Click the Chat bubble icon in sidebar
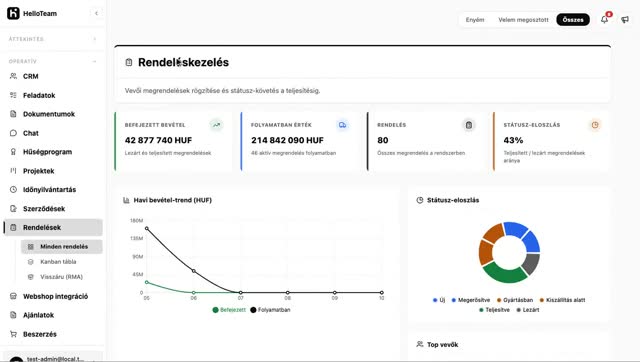Viewport: 640px width, 362px height. [x=13, y=133]
